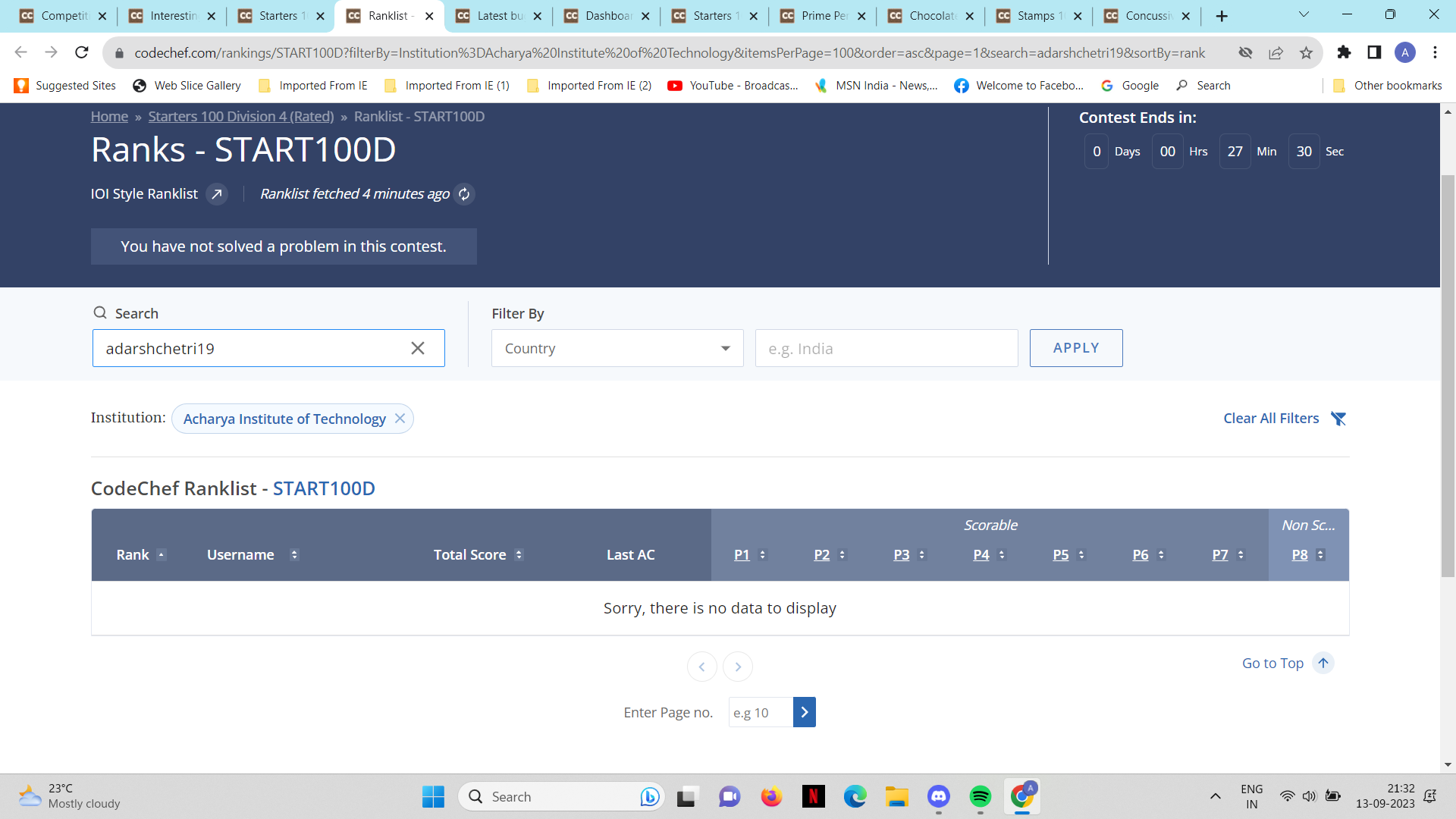
Task: Click the Clear All Filters funnel icon
Action: tap(1338, 419)
